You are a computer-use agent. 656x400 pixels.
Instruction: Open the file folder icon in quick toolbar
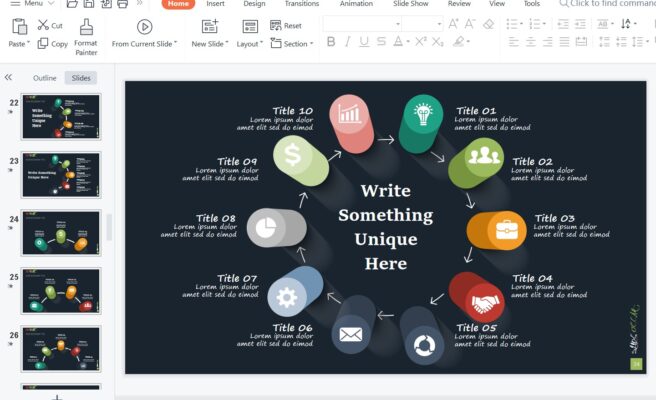point(72,4)
